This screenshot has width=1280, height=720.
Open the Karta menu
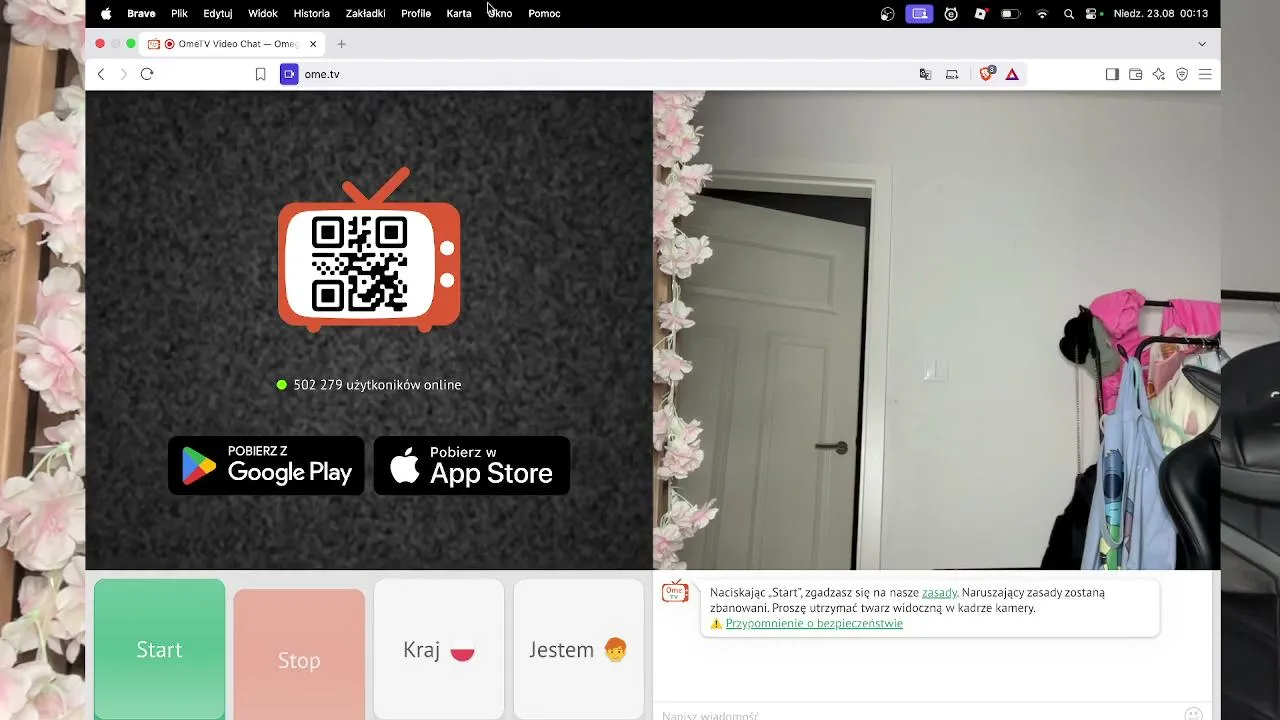(459, 14)
